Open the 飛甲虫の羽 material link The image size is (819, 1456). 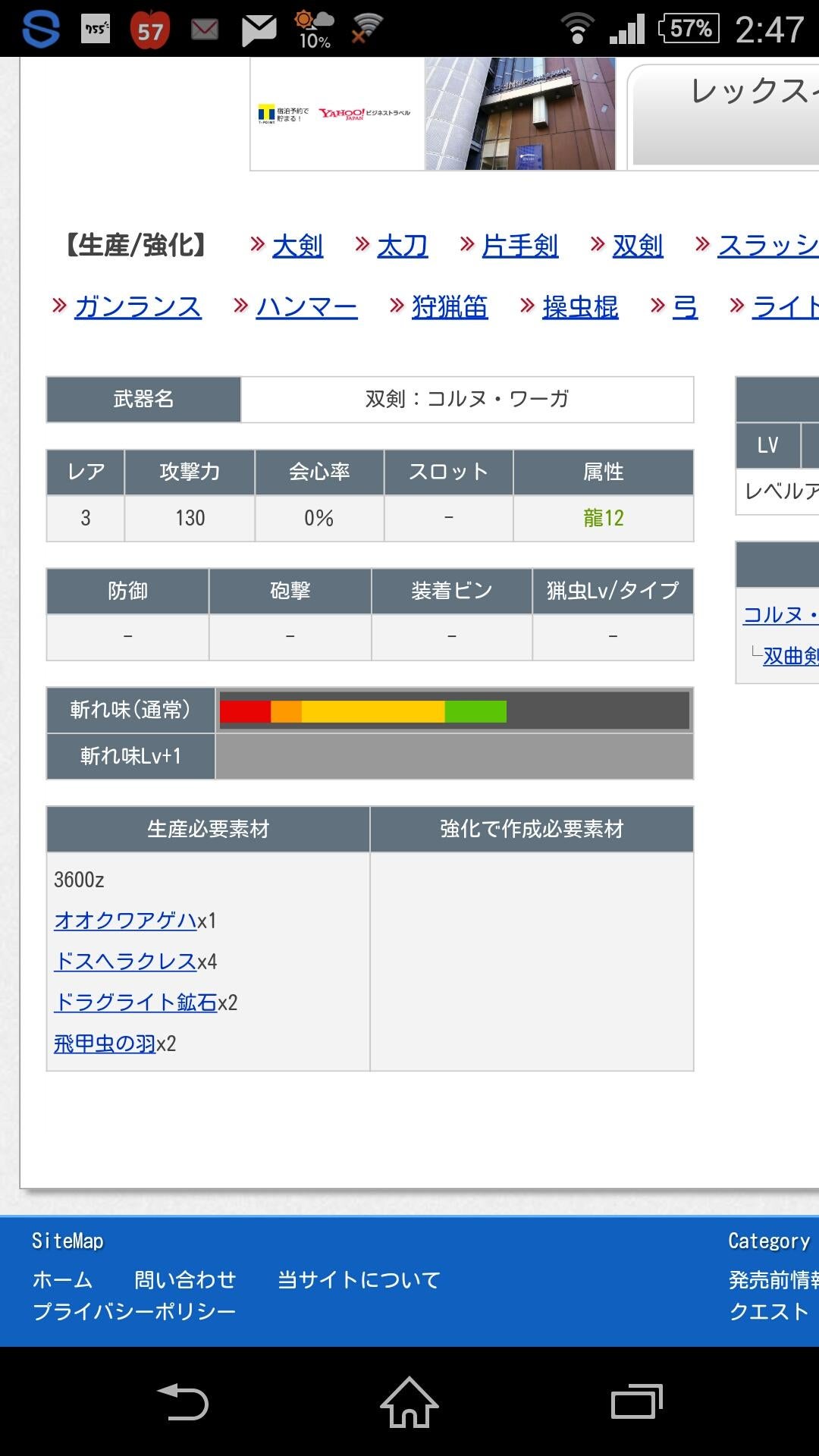[105, 1043]
